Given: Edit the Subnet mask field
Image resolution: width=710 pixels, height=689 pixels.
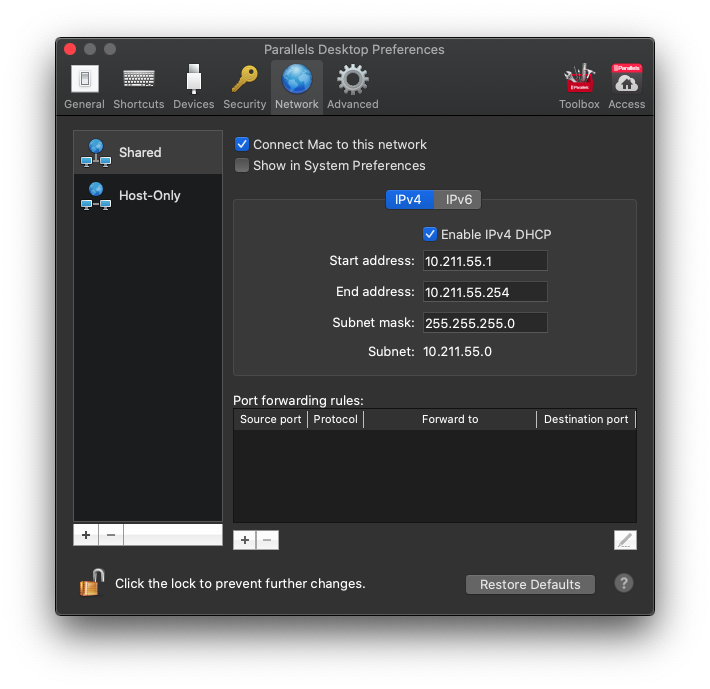Looking at the screenshot, I should 485,323.
